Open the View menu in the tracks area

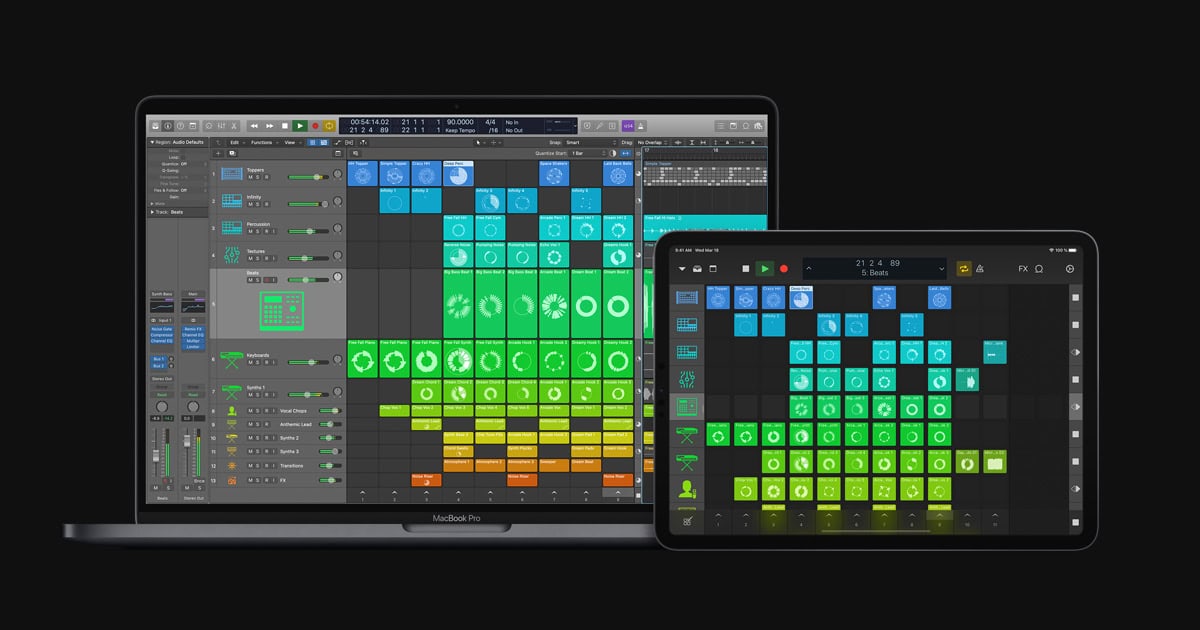[290, 142]
